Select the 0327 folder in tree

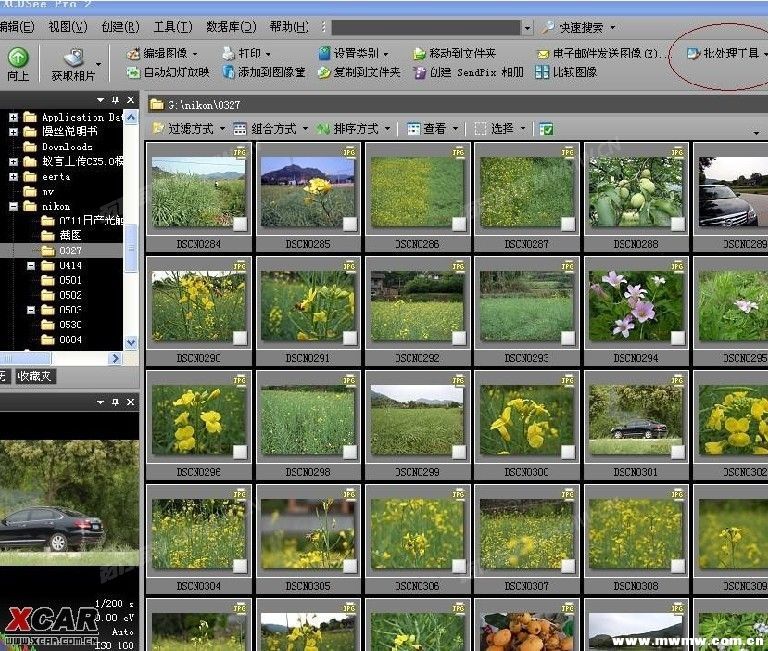[x=62, y=251]
